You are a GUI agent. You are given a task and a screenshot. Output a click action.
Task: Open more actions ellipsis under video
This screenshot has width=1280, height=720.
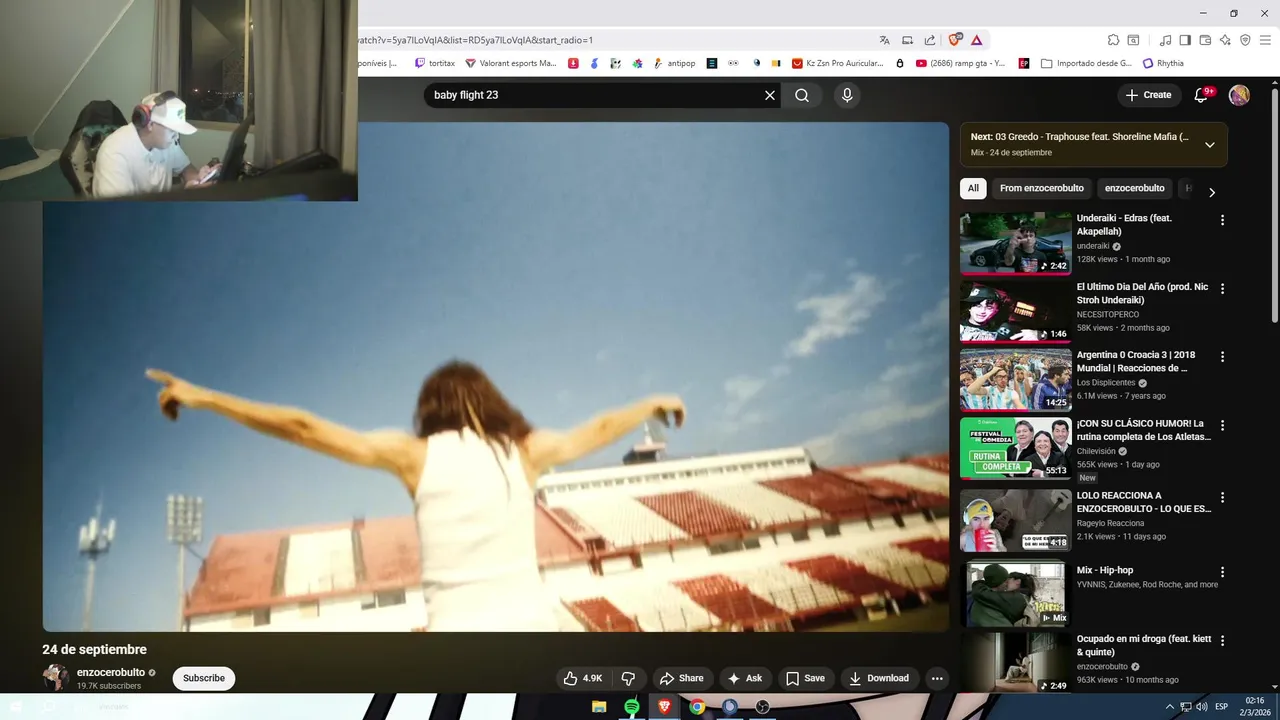(x=937, y=678)
